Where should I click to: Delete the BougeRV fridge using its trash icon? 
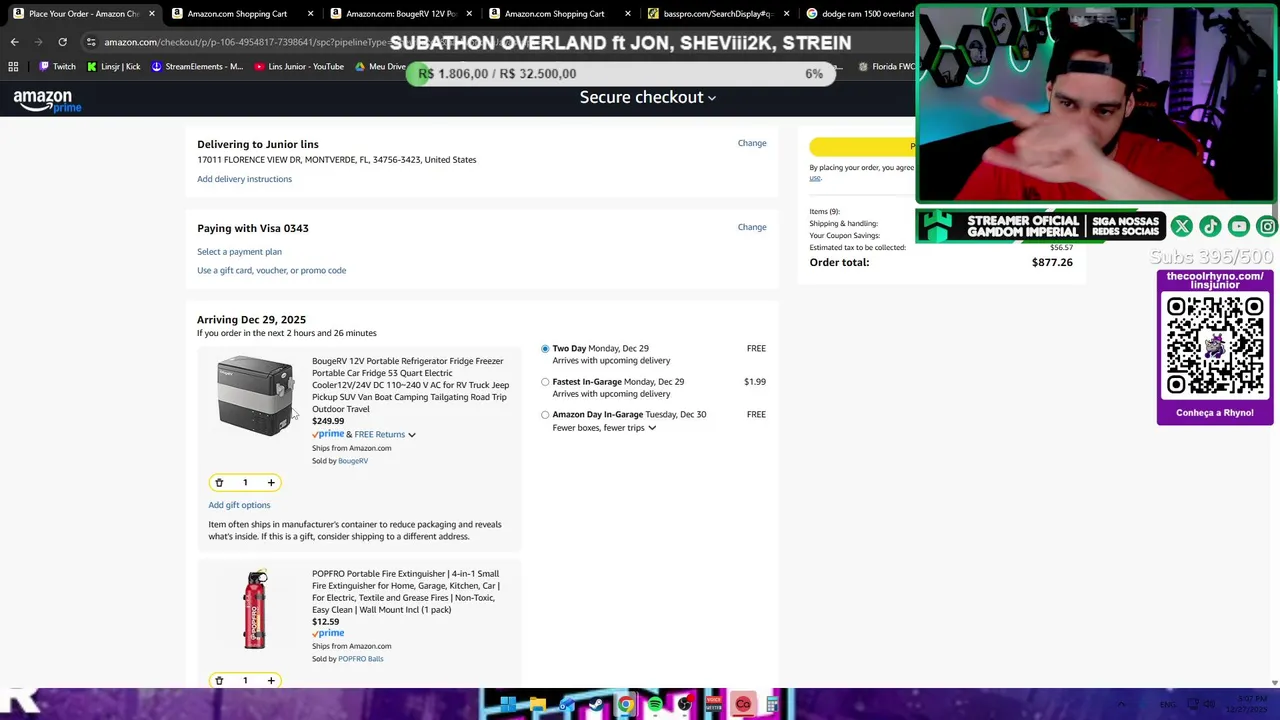pyautogui.click(x=219, y=483)
